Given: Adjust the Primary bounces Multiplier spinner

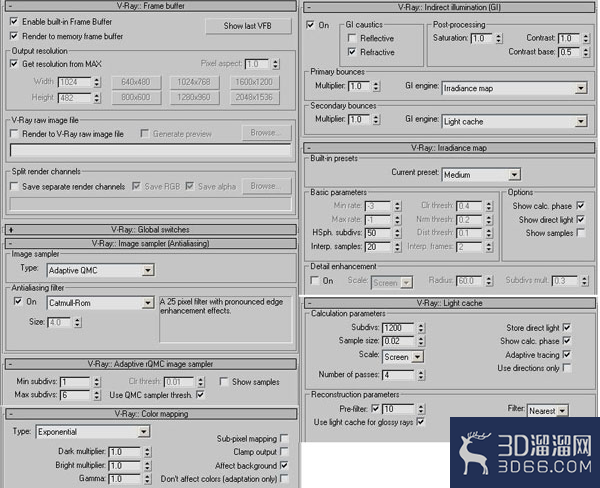Looking at the screenshot, I should [x=377, y=86].
